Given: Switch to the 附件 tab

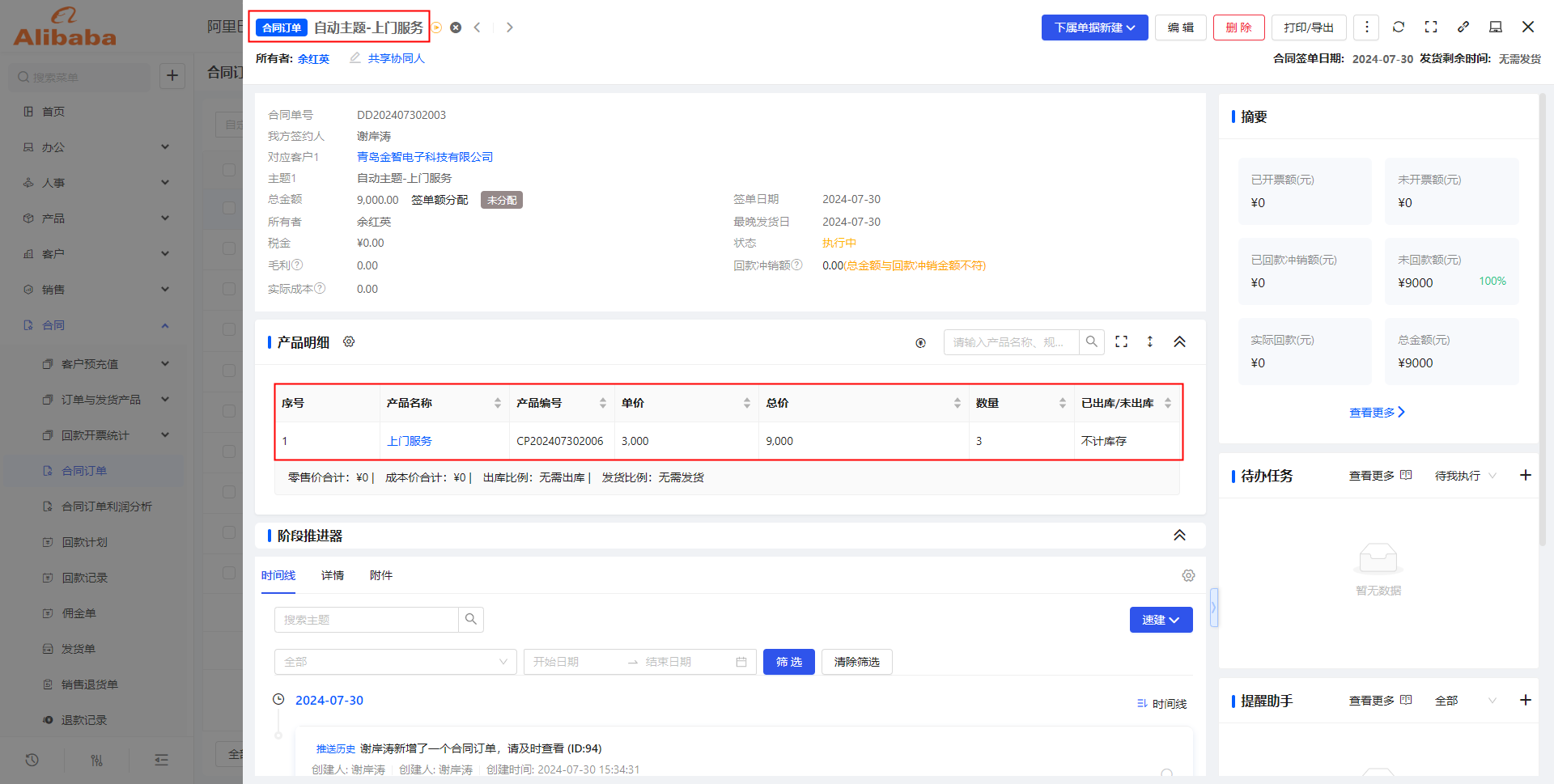Looking at the screenshot, I should 380,575.
